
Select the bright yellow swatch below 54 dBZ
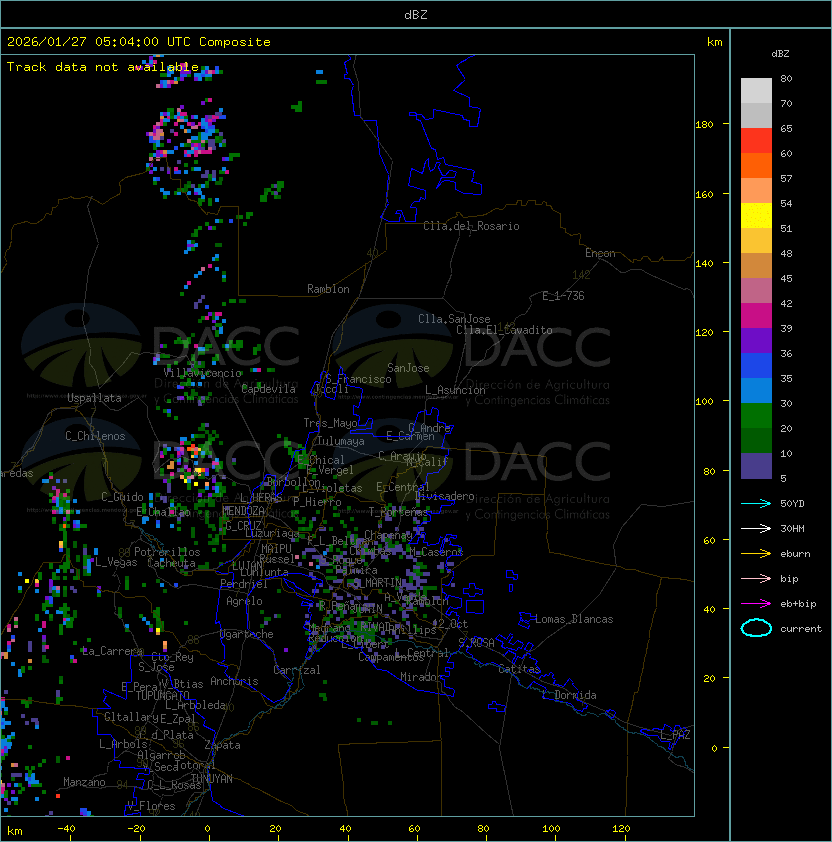coord(756,216)
